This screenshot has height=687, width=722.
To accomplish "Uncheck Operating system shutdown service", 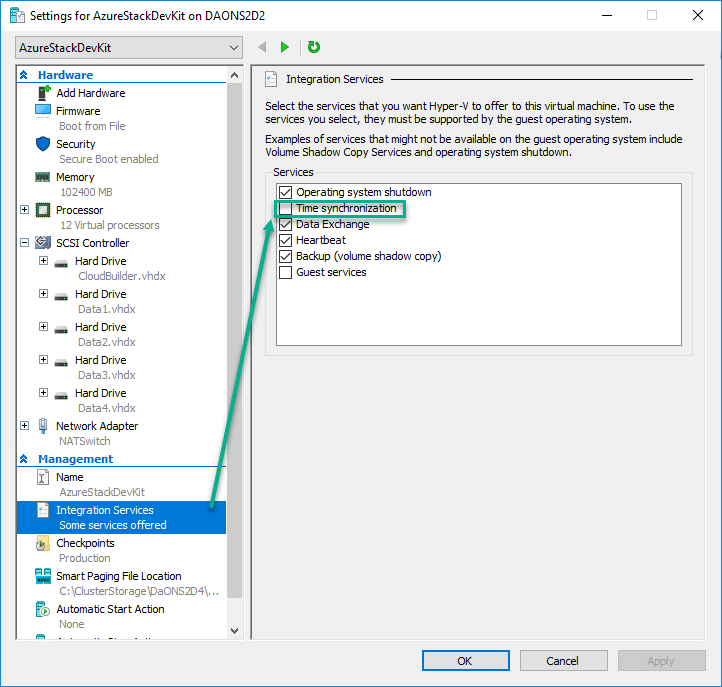I will click(285, 192).
